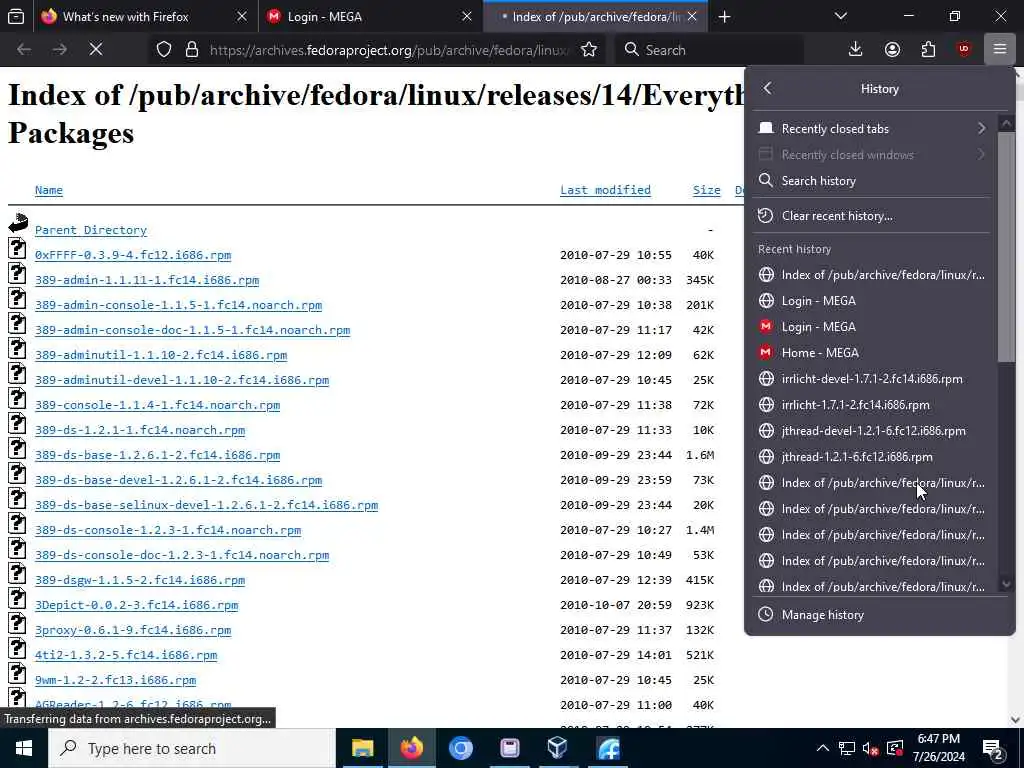Click file icon beside 0xFFFF-0.3.9-4 row

[x=18, y=248]
